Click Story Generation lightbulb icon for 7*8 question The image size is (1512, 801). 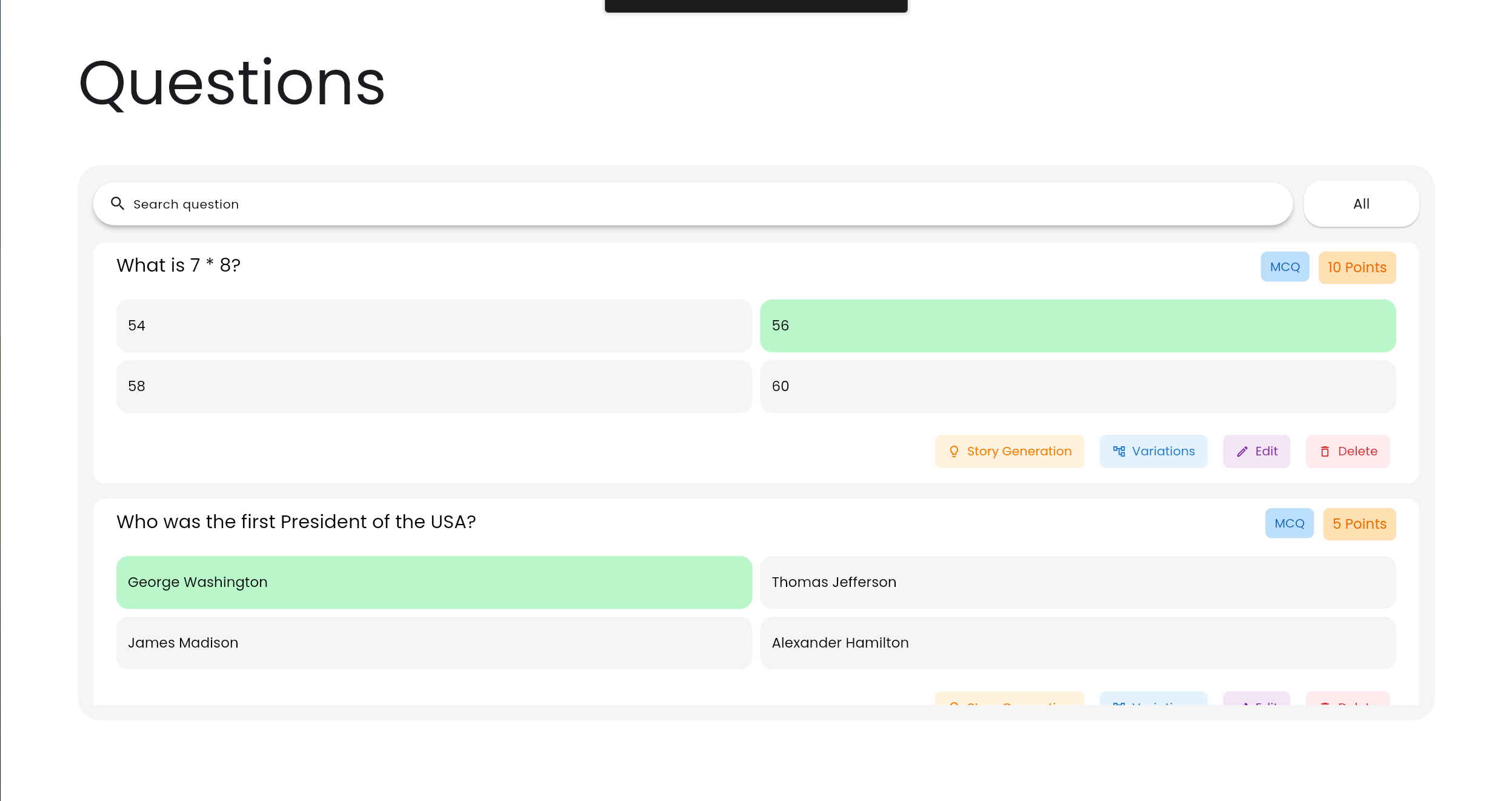pyautogui.click(x=954, y=451)
